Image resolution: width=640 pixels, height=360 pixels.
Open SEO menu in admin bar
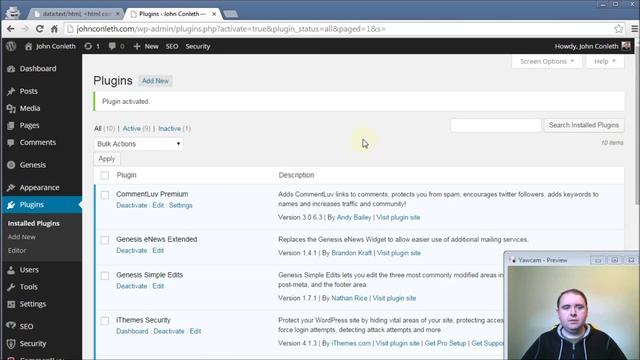(x=172, y=46)
